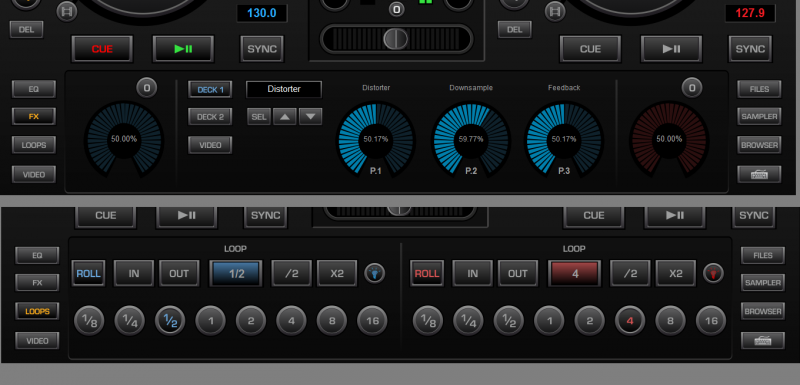The width and height of the screenshot is (800, 385).
Task: Click the green play/pause button on left deck
Action: point(183,49)
